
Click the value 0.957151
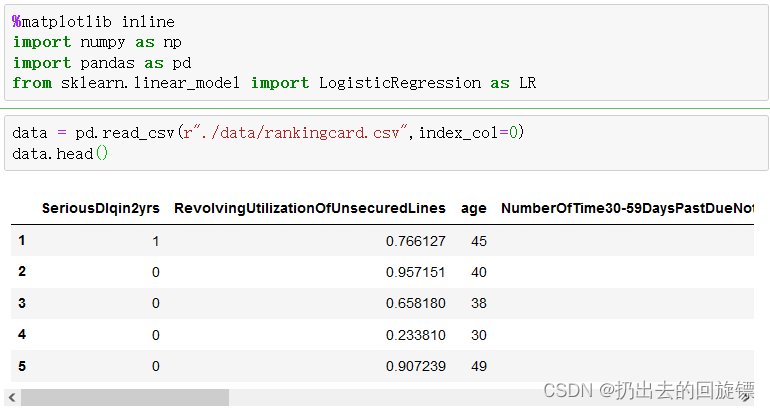tap(415, 272)
